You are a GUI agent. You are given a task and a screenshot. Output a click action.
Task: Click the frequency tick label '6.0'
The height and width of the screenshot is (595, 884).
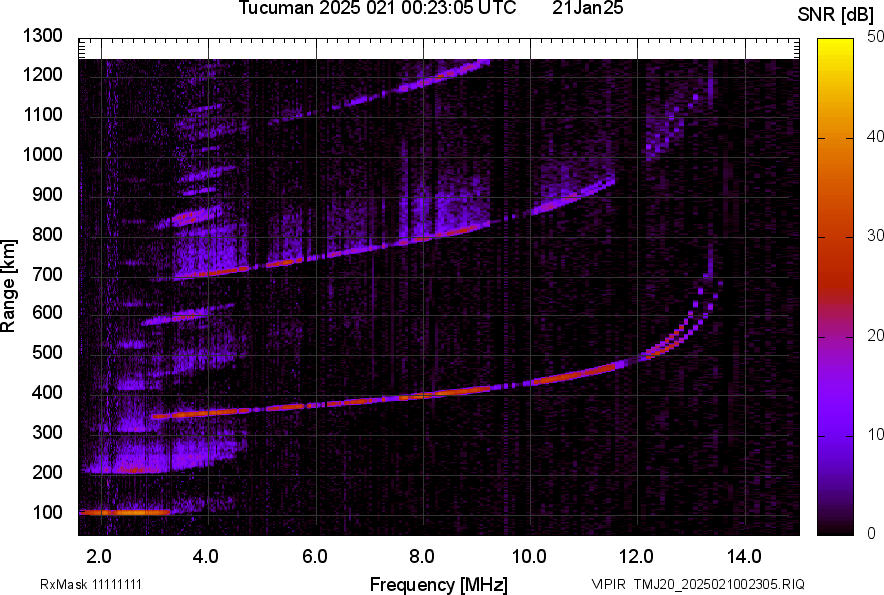point(315,557)
